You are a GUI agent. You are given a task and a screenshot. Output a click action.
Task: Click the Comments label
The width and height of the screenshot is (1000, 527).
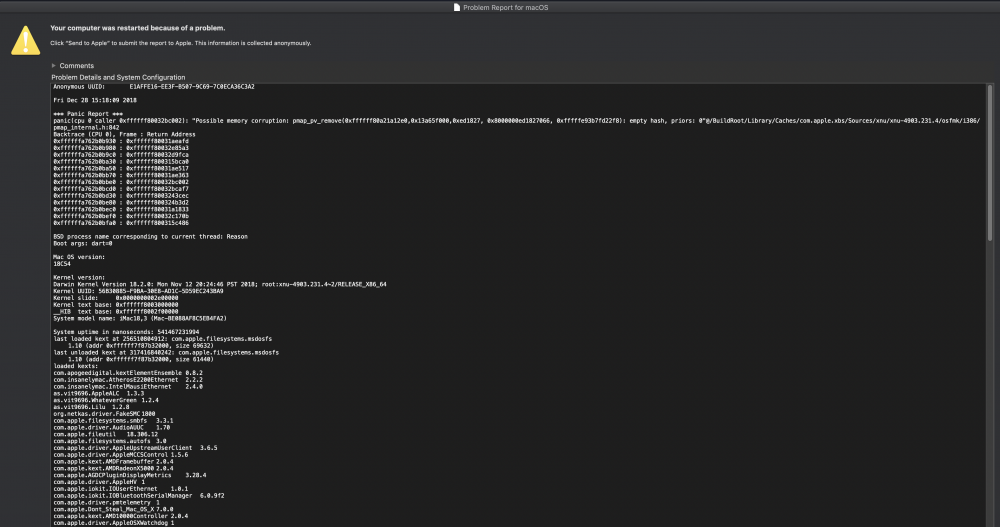(77, 66)
